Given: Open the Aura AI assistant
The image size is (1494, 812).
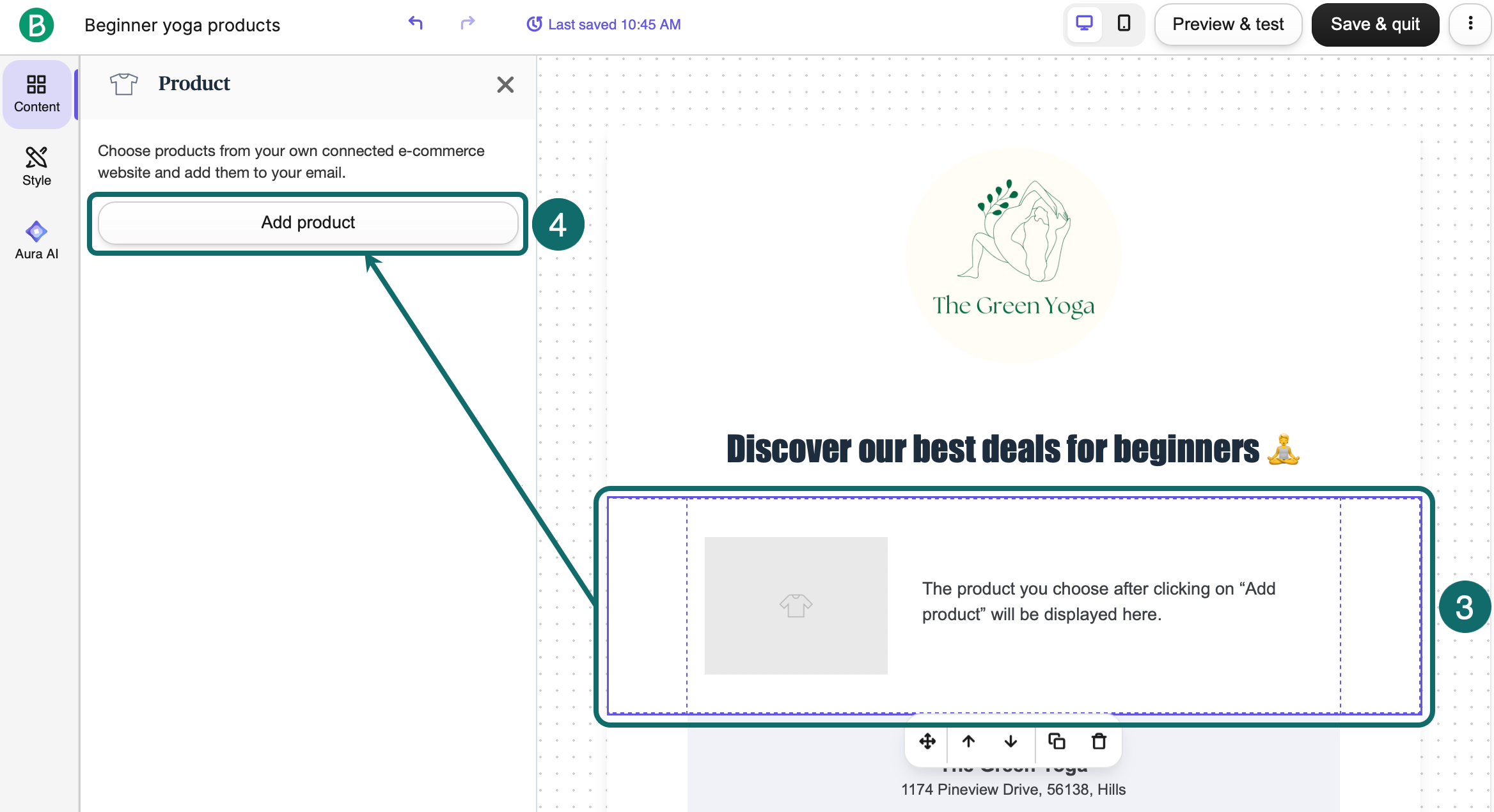Looking at the screenshot, I should coord(36,240).
